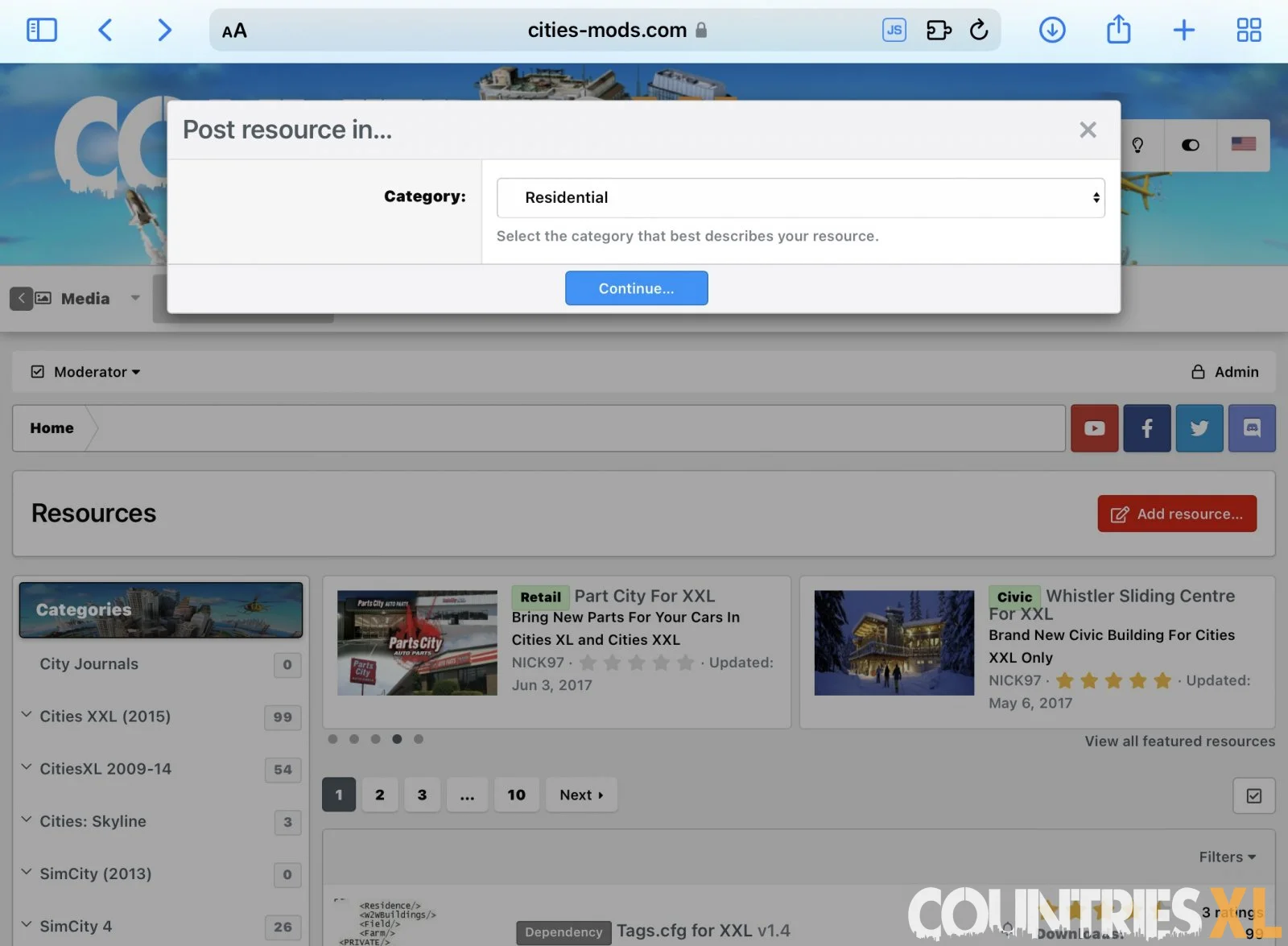Go to page 10 of resources
Image resolution: width=1288 pixels, height=946 pixels.
516,795
